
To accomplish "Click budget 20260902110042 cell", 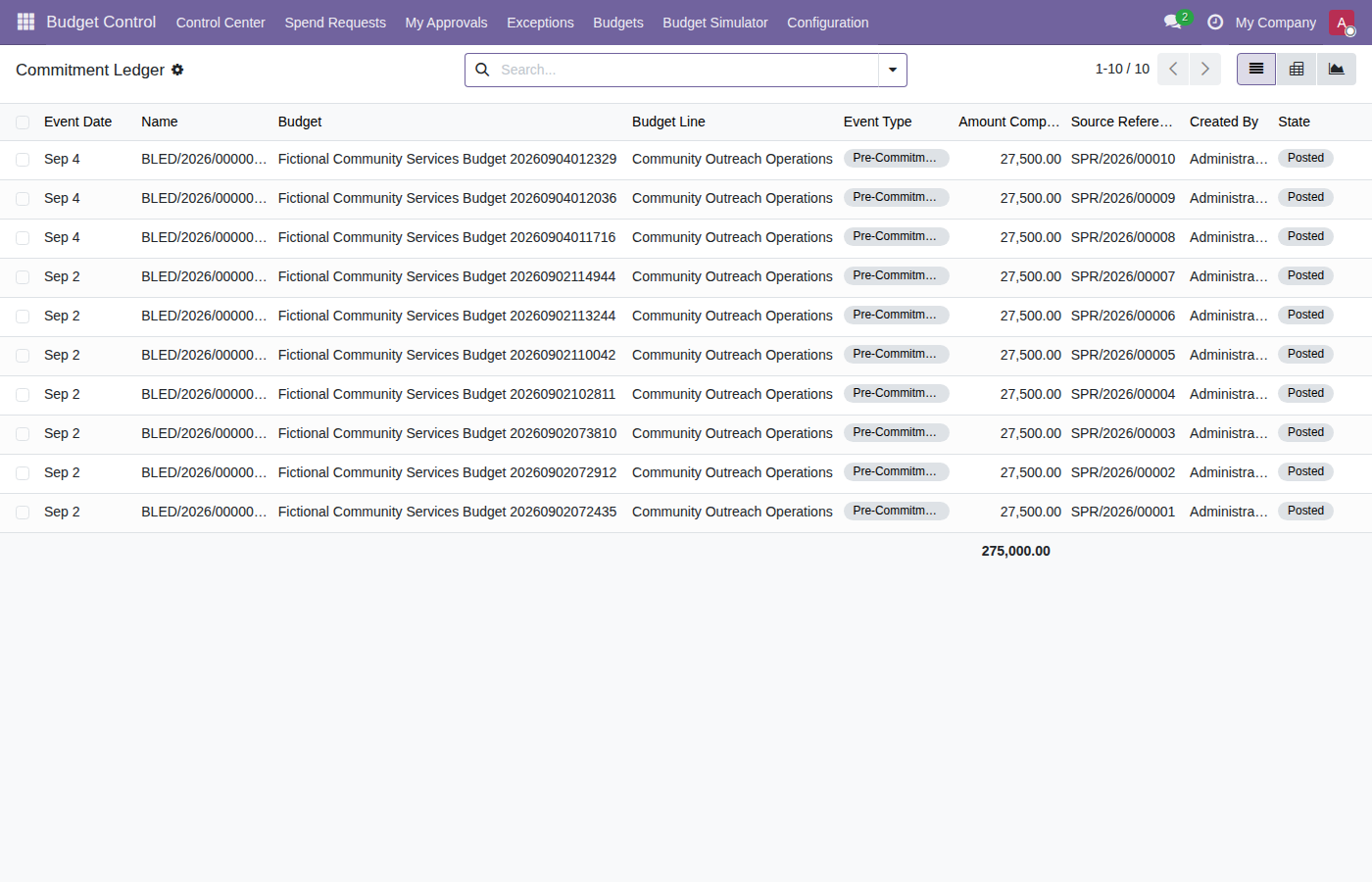I will pos(447,355).
